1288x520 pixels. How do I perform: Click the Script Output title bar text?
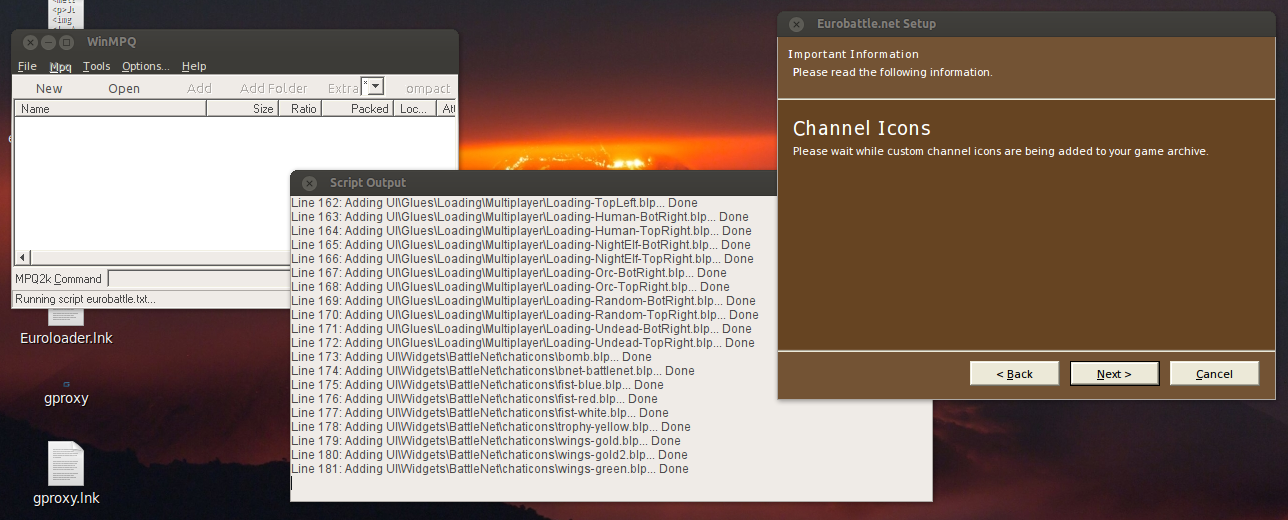tap(368, 183)
